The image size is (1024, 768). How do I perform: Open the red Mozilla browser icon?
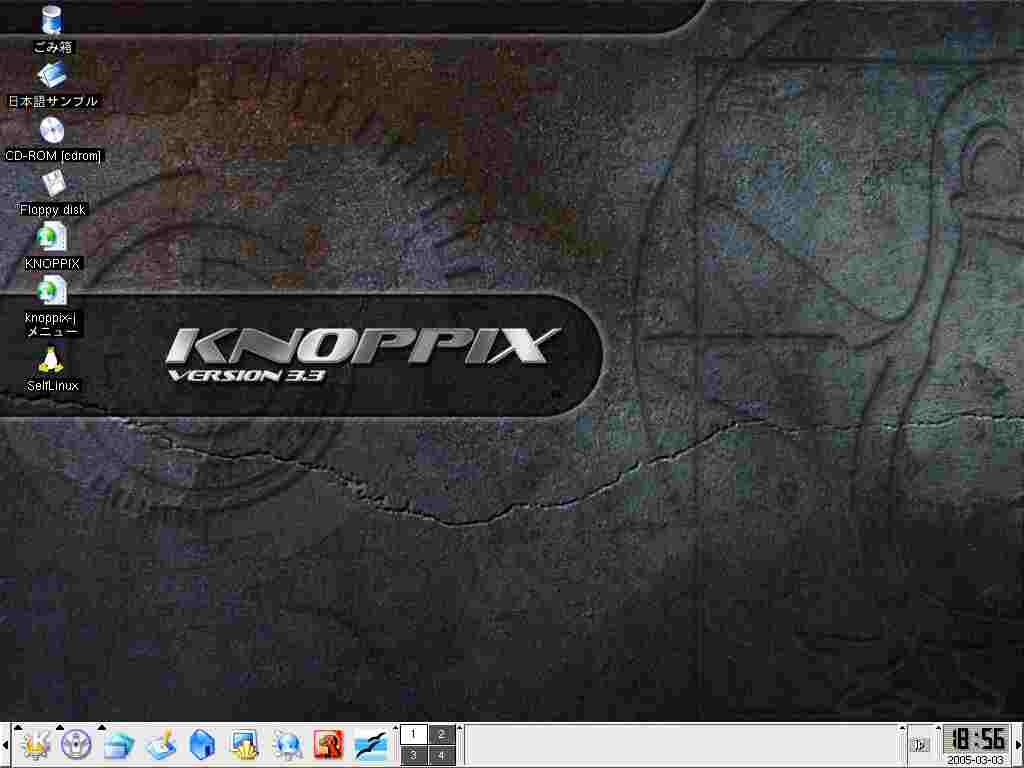pos(328,744)
